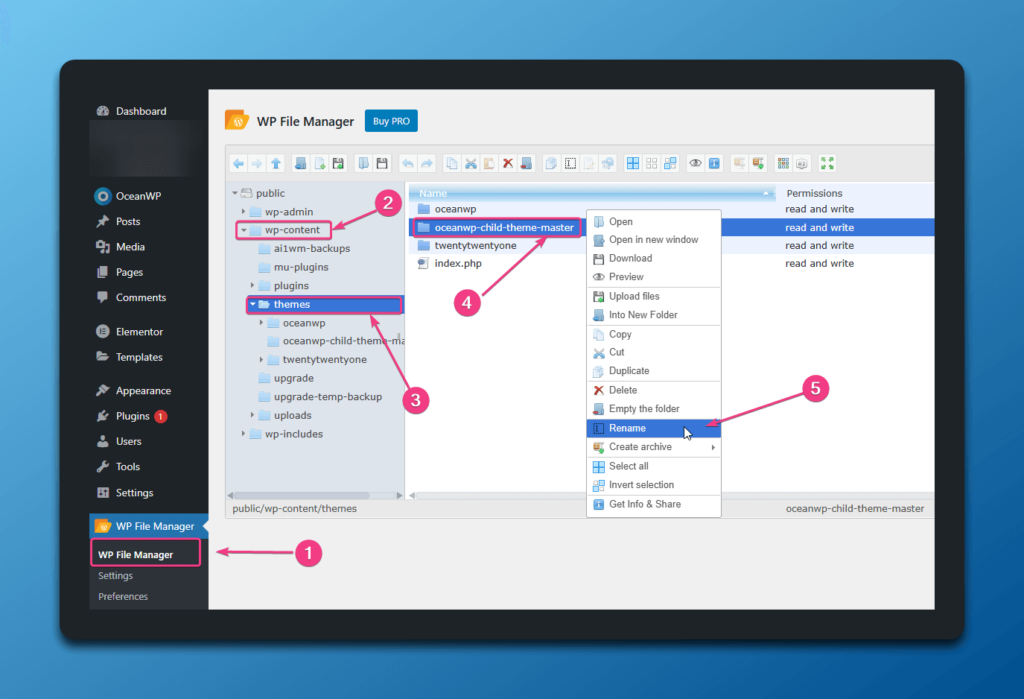
Task: Choose Get Info & Share
Action: coord(654,504)
